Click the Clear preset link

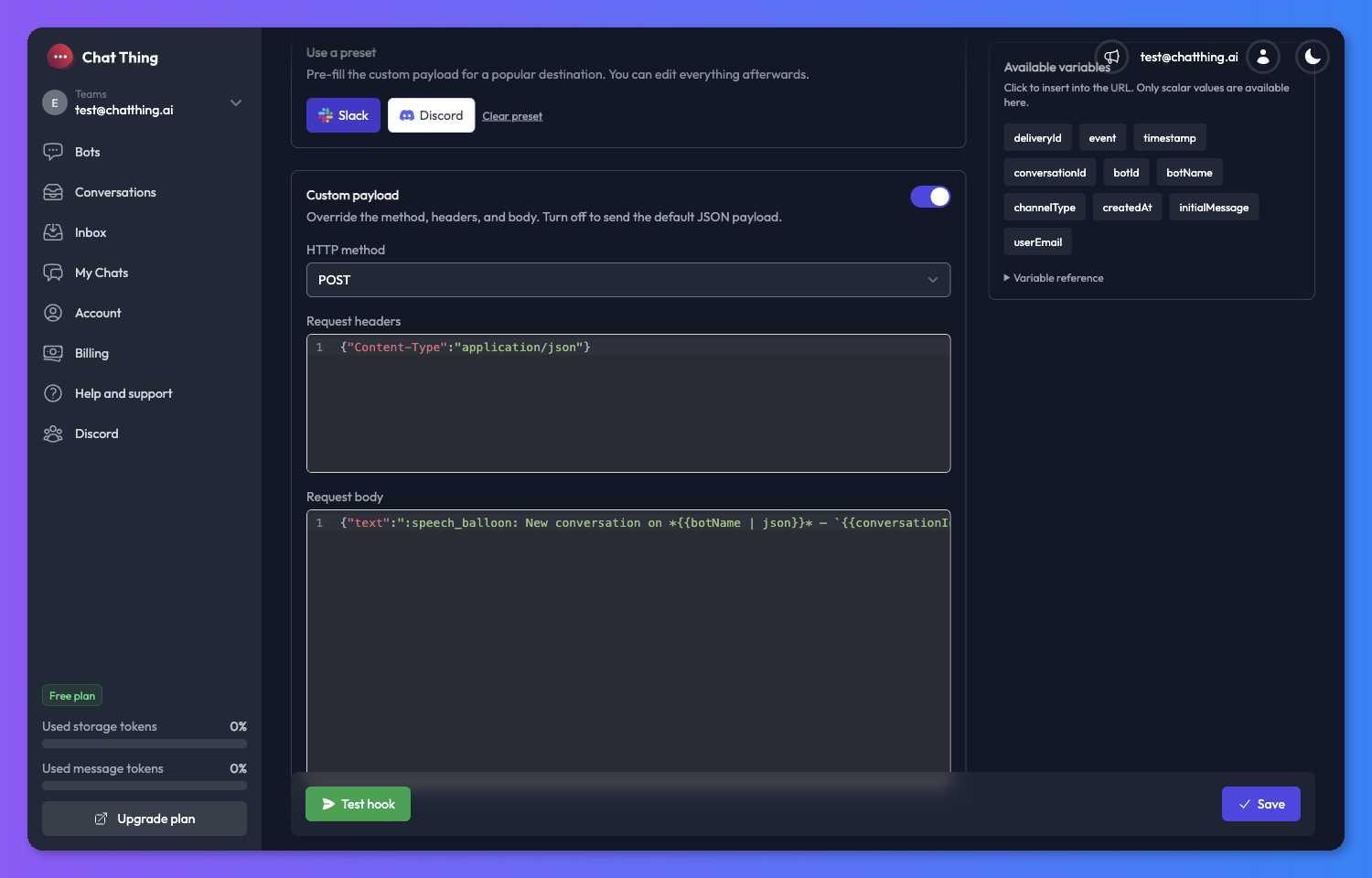pos(512,116)
